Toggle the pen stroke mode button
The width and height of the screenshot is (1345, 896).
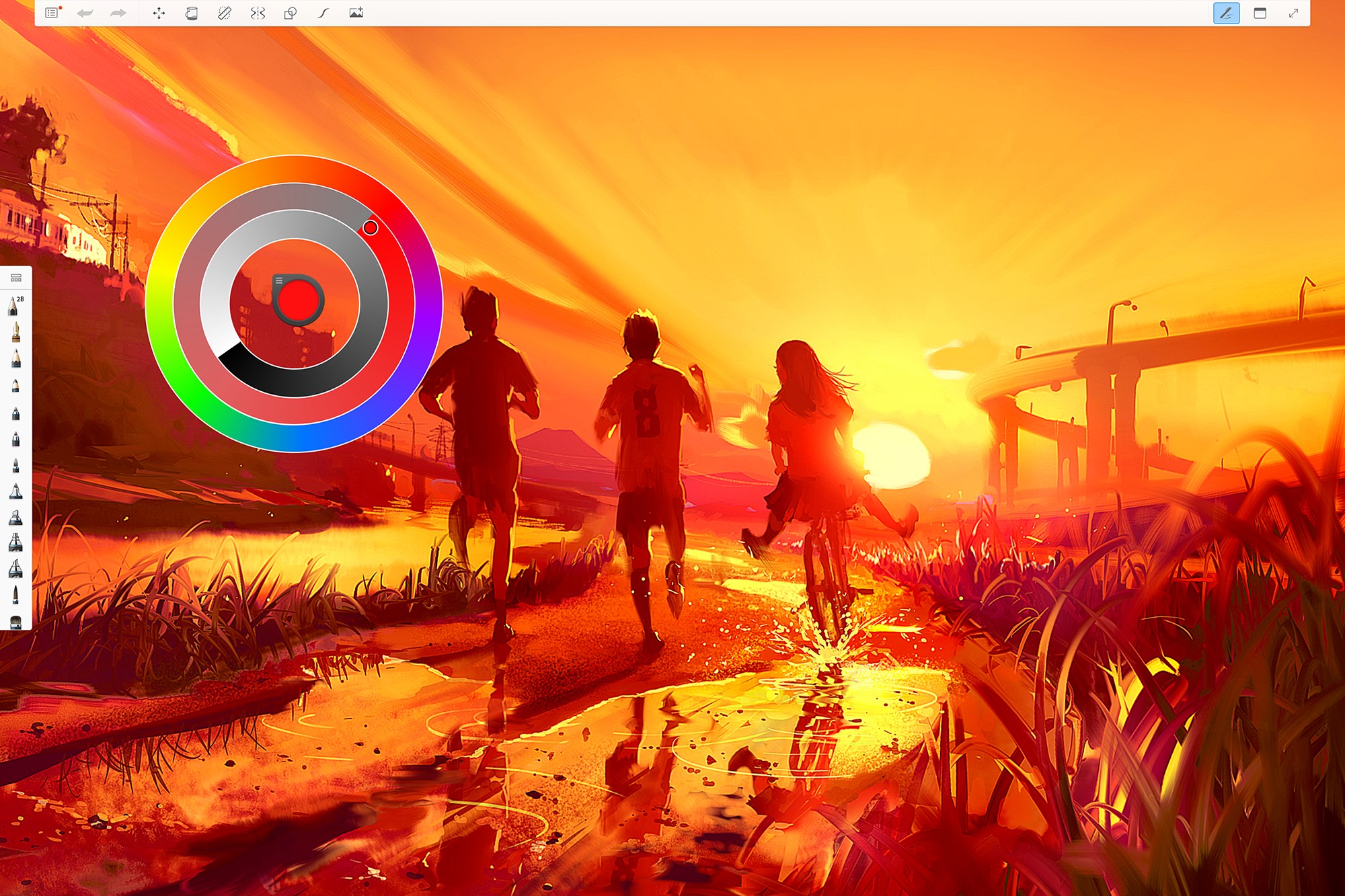(1226, 13)
